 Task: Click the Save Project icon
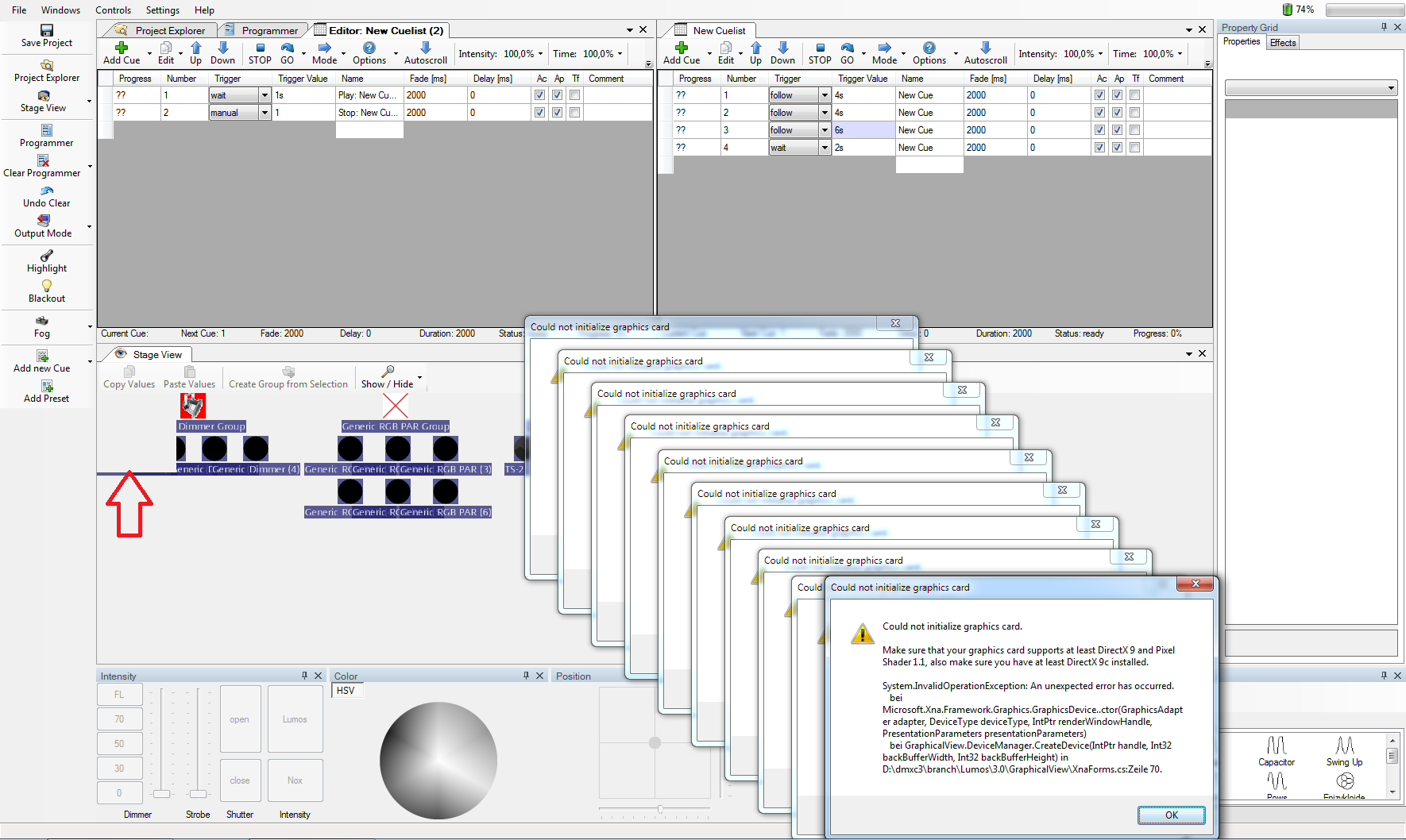pyautogui.click(x=47, y=30)
